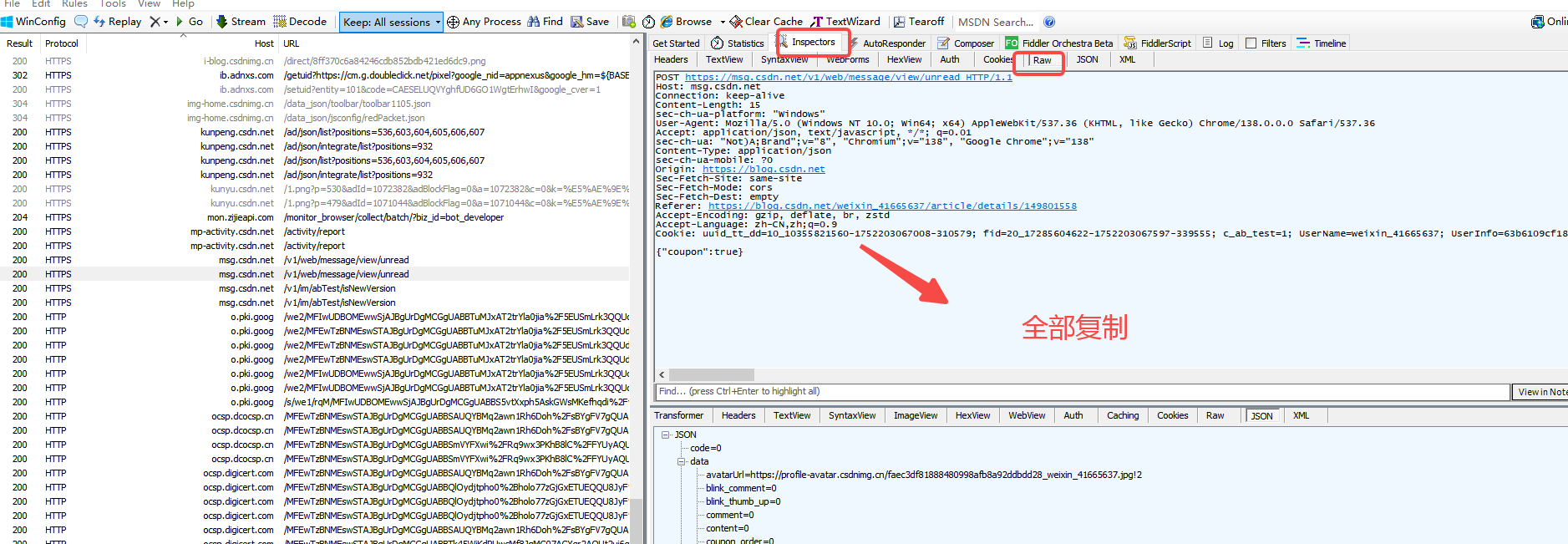Screen dimensions: 1568x544
Task: Switch to the Statistics tab
Action: tap(738, 43)
